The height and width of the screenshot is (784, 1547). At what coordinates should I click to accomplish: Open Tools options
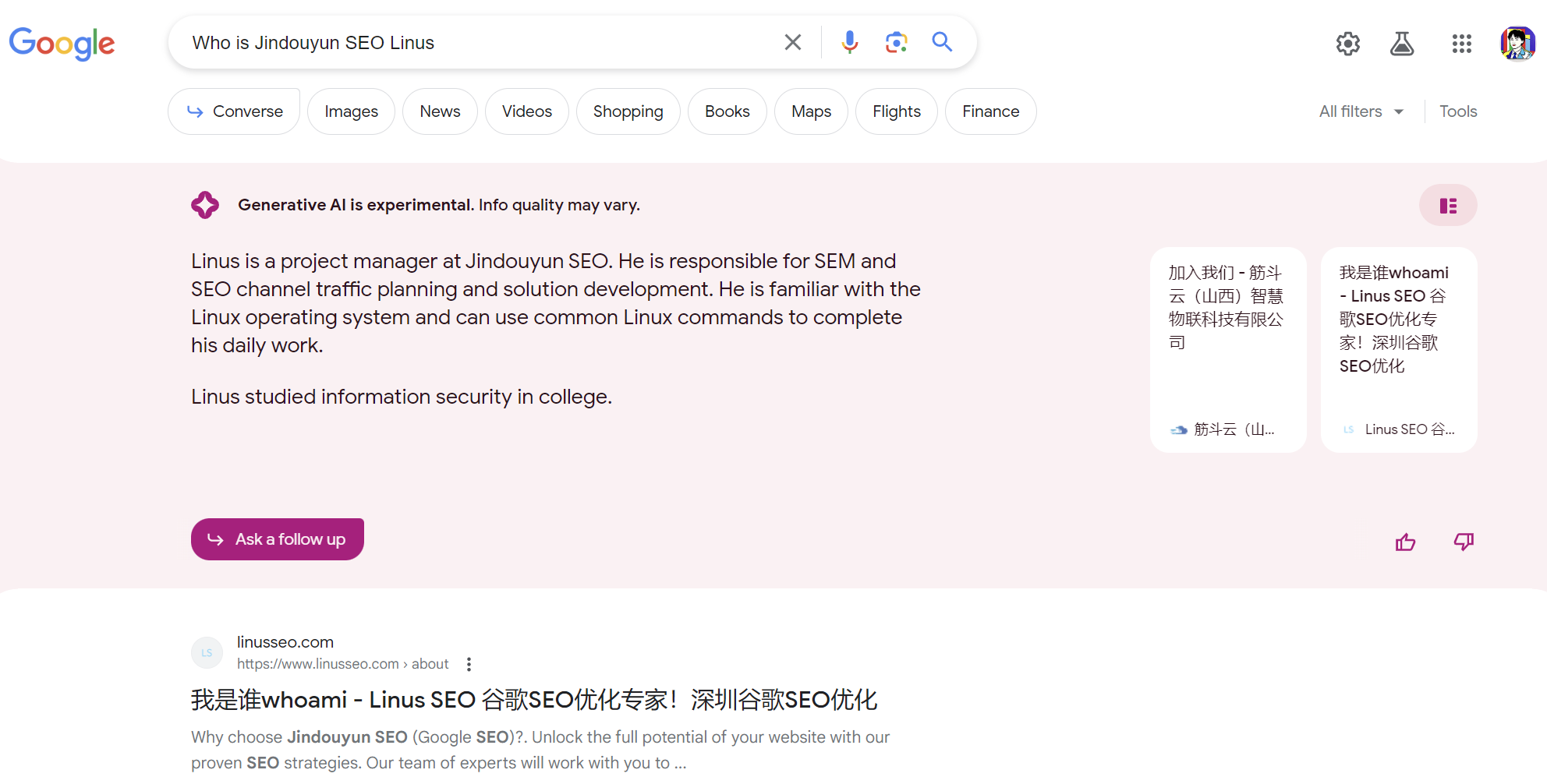(x=1458, y=111)
